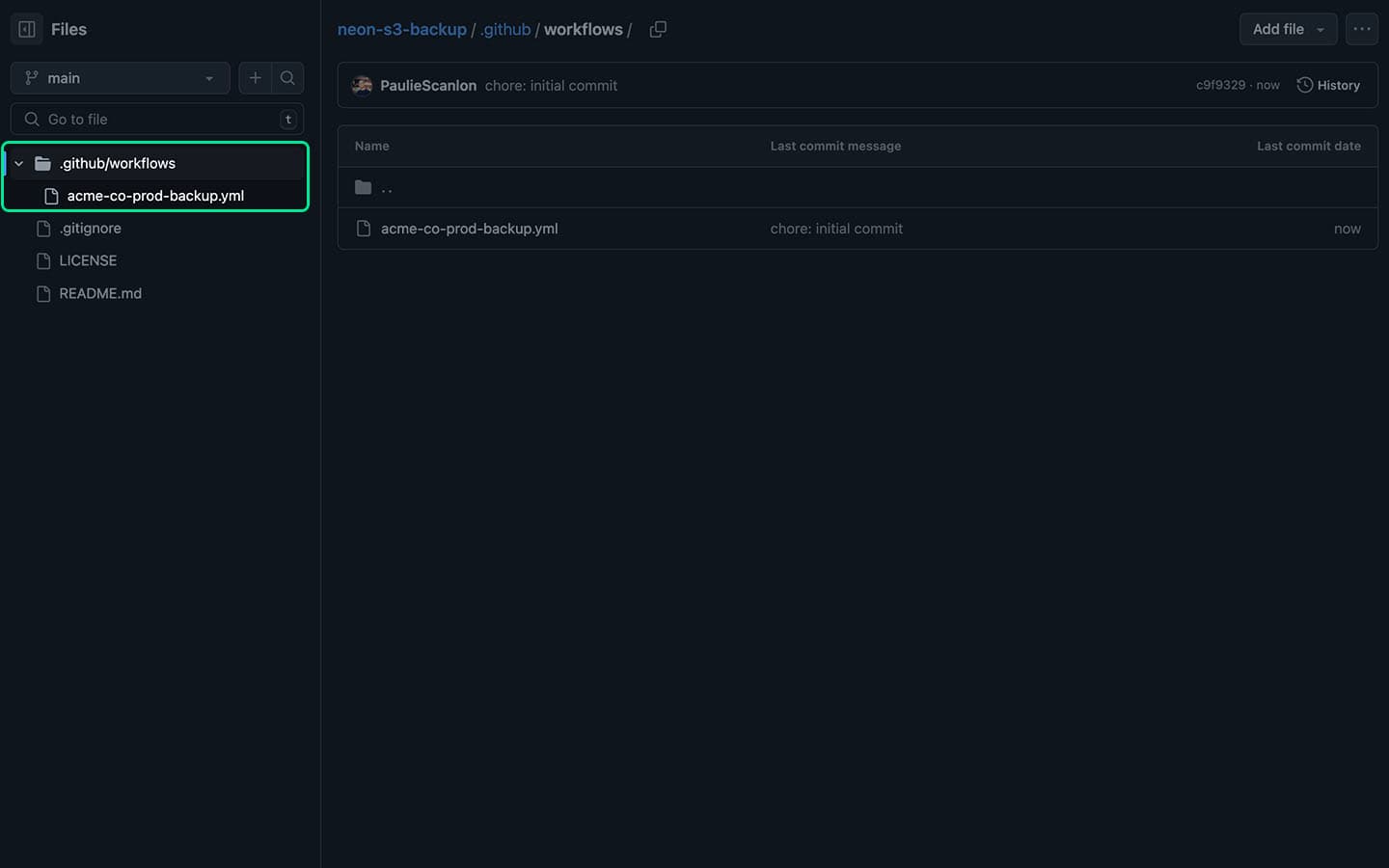Click the search magnifier icon in sidebar
This screenshot has width=1389, height=868.
coord(287,78)
